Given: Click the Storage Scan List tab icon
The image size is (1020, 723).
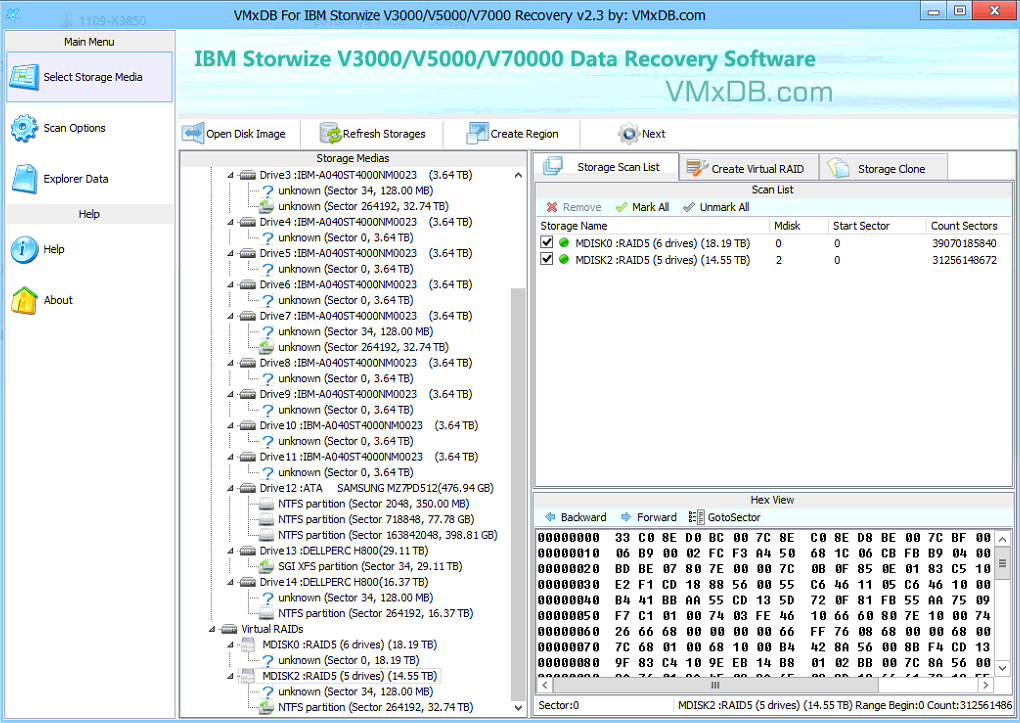Looking at the screenshot, I should click(553, 166).
